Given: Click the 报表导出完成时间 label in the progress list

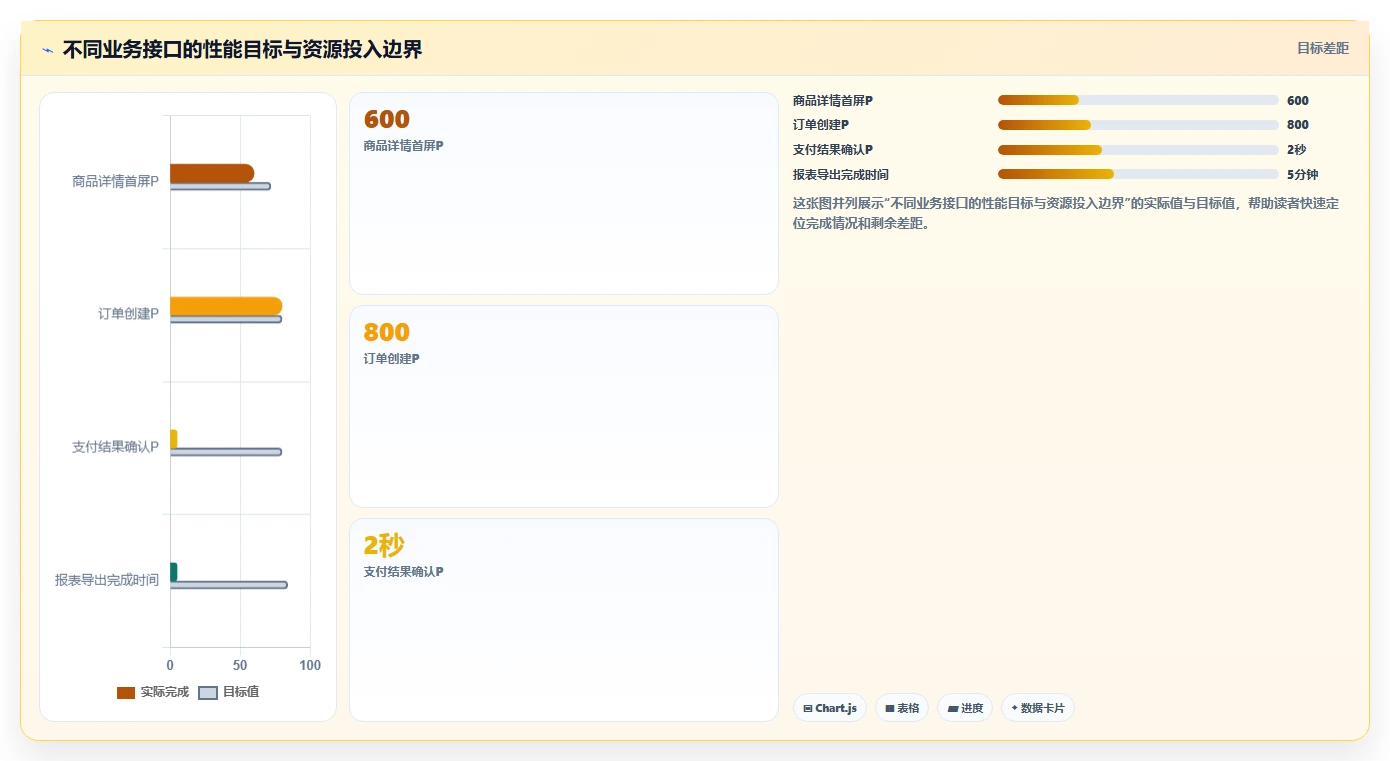Looking at the screenshot, I should click(x=841, y=174).
